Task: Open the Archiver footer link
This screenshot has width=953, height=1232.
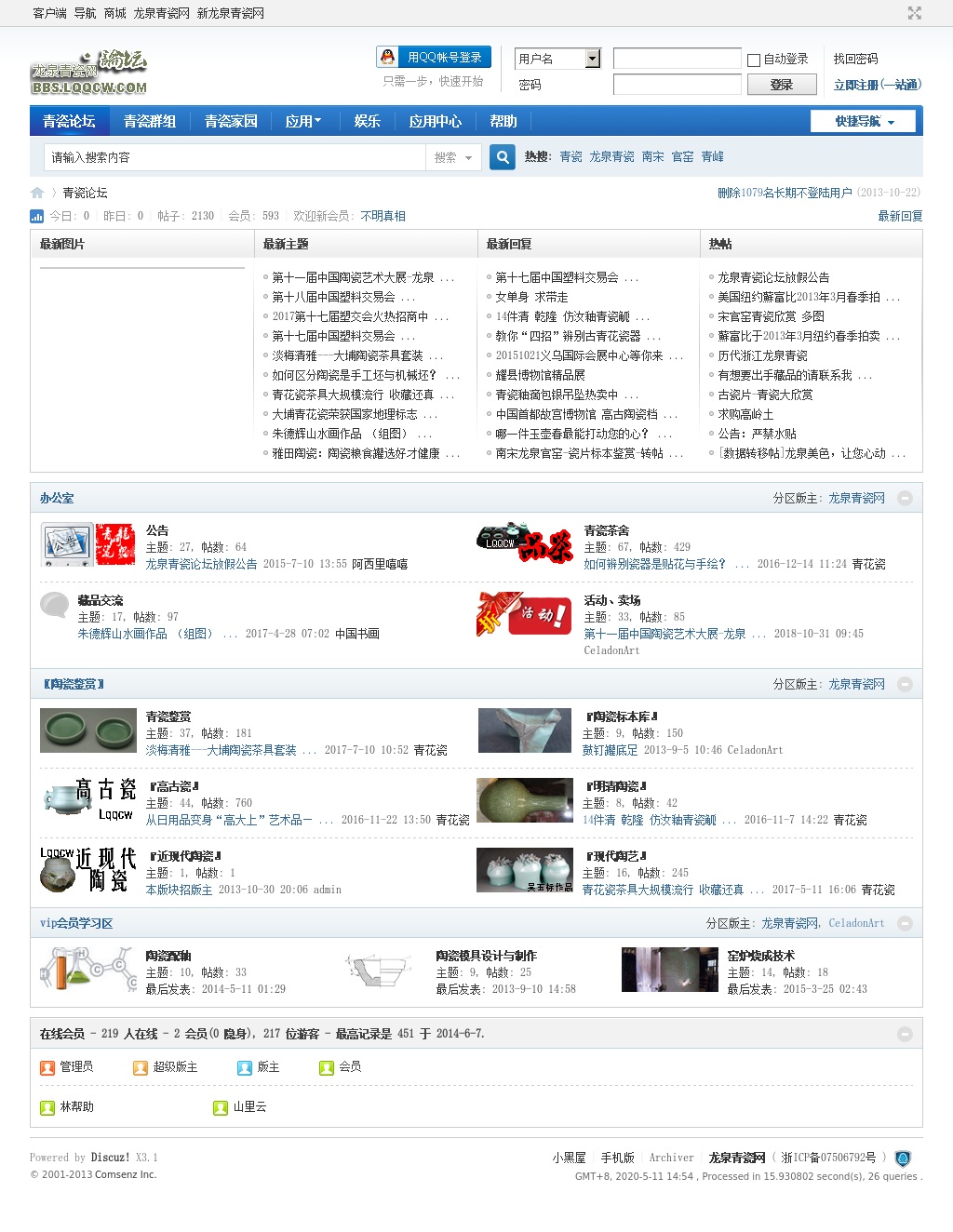Action: point(671,1158)
